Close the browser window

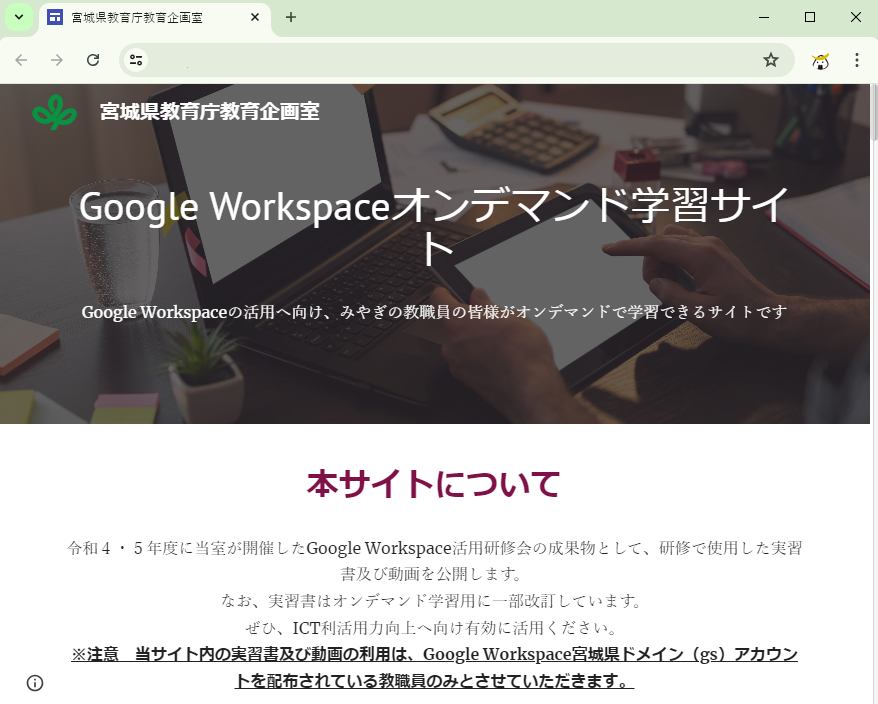coord(856,17)
